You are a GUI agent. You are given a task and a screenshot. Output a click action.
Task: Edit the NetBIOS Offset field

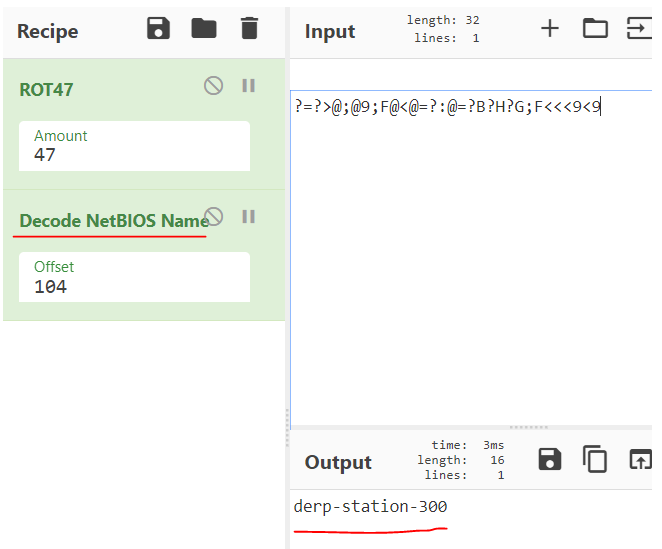coord(134,277)
